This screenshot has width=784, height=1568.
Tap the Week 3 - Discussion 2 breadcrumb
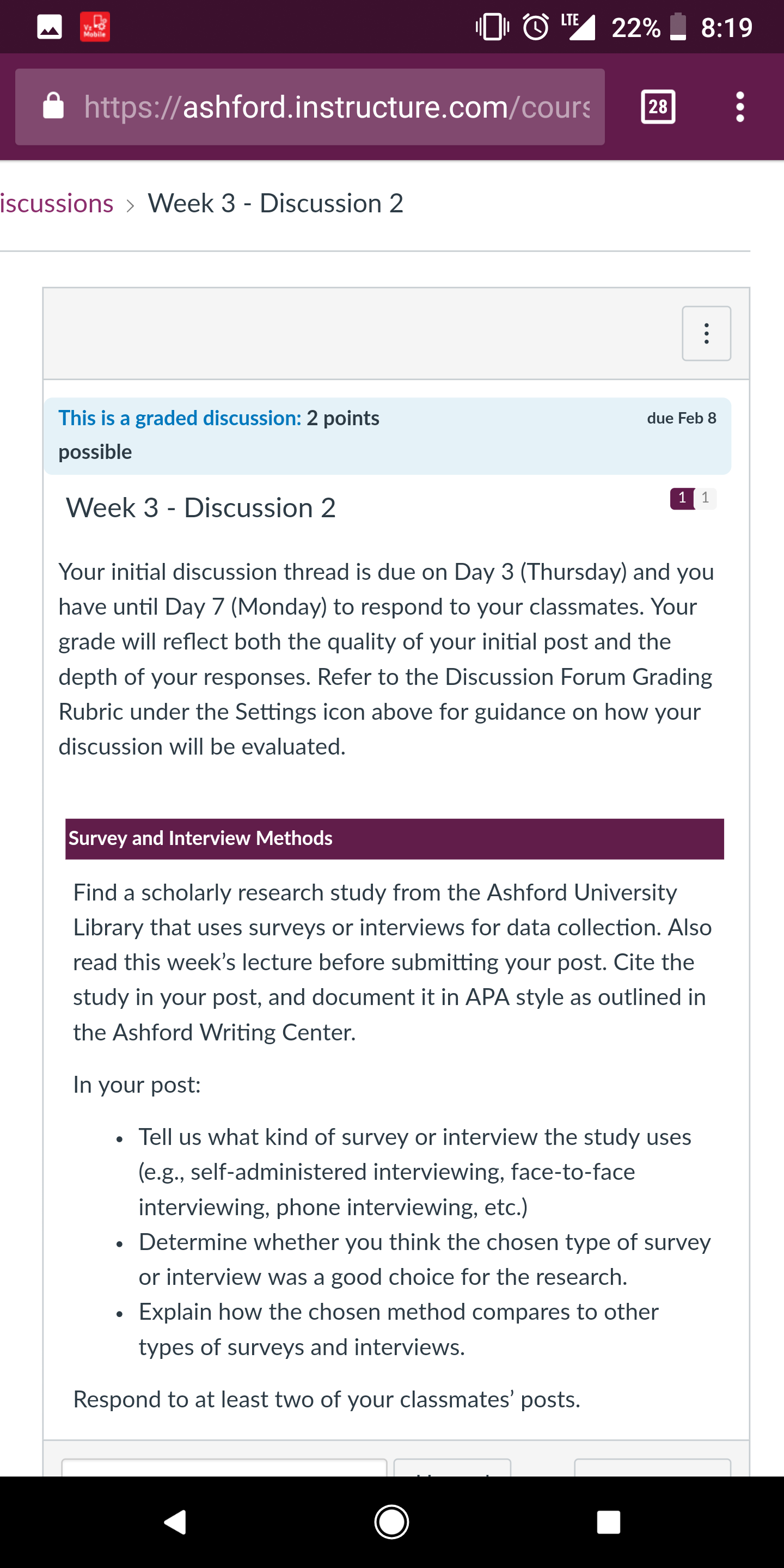point(275,203)
